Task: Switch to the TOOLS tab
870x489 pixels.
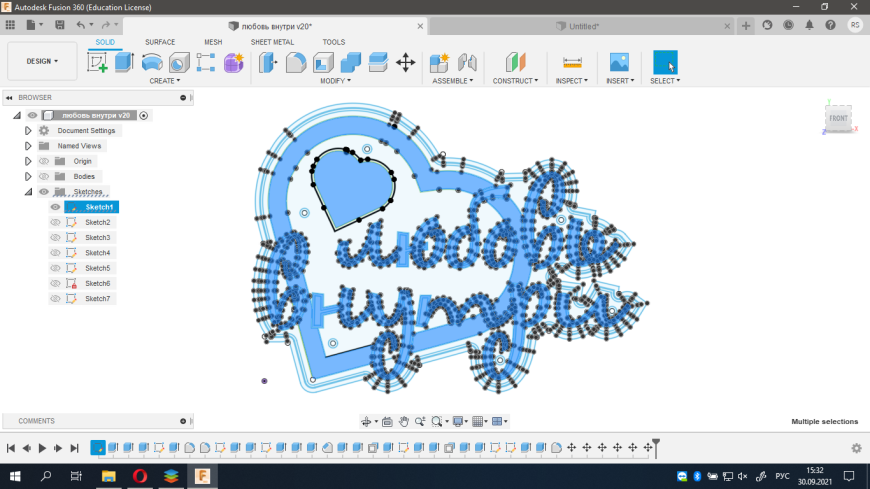Action: pos(333,42)
